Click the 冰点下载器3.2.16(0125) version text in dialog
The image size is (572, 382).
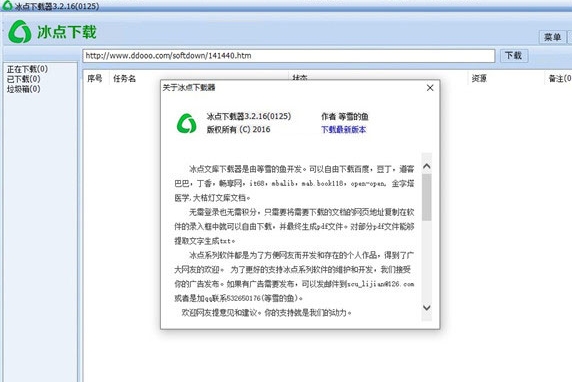point(249,116)
